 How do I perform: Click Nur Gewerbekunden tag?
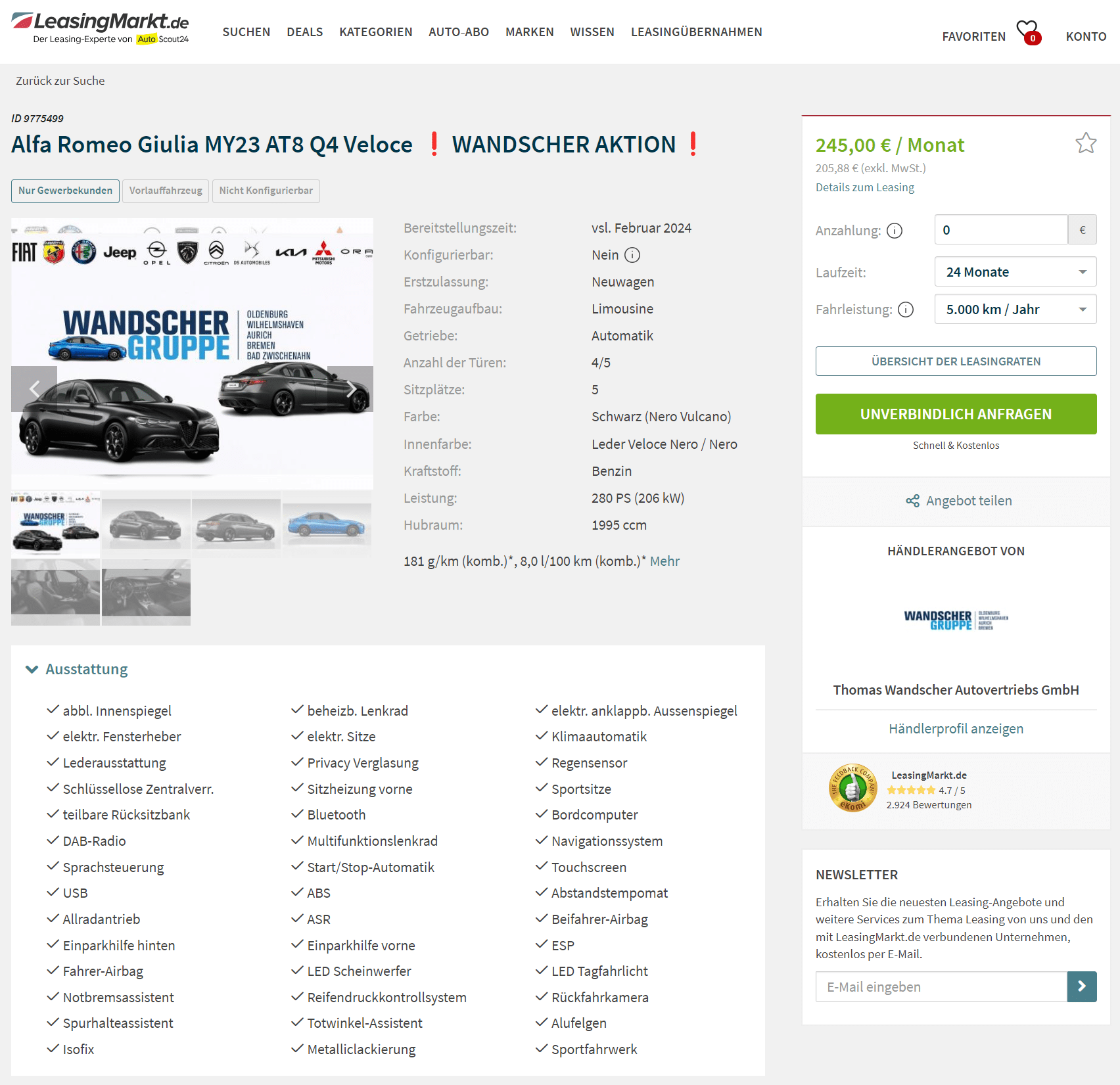(66, 191)
